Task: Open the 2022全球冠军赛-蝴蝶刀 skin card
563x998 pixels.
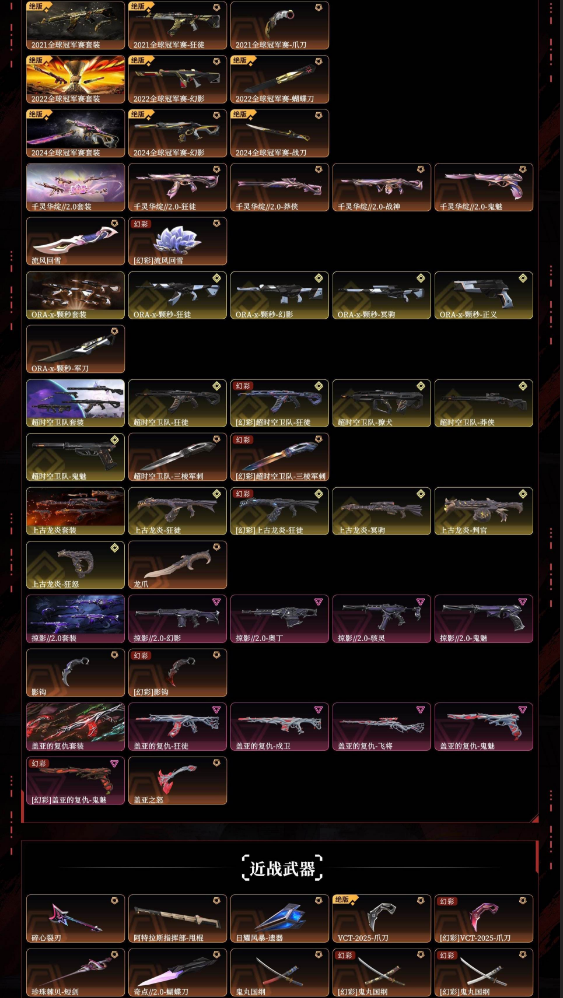Action: coord(279,80)
